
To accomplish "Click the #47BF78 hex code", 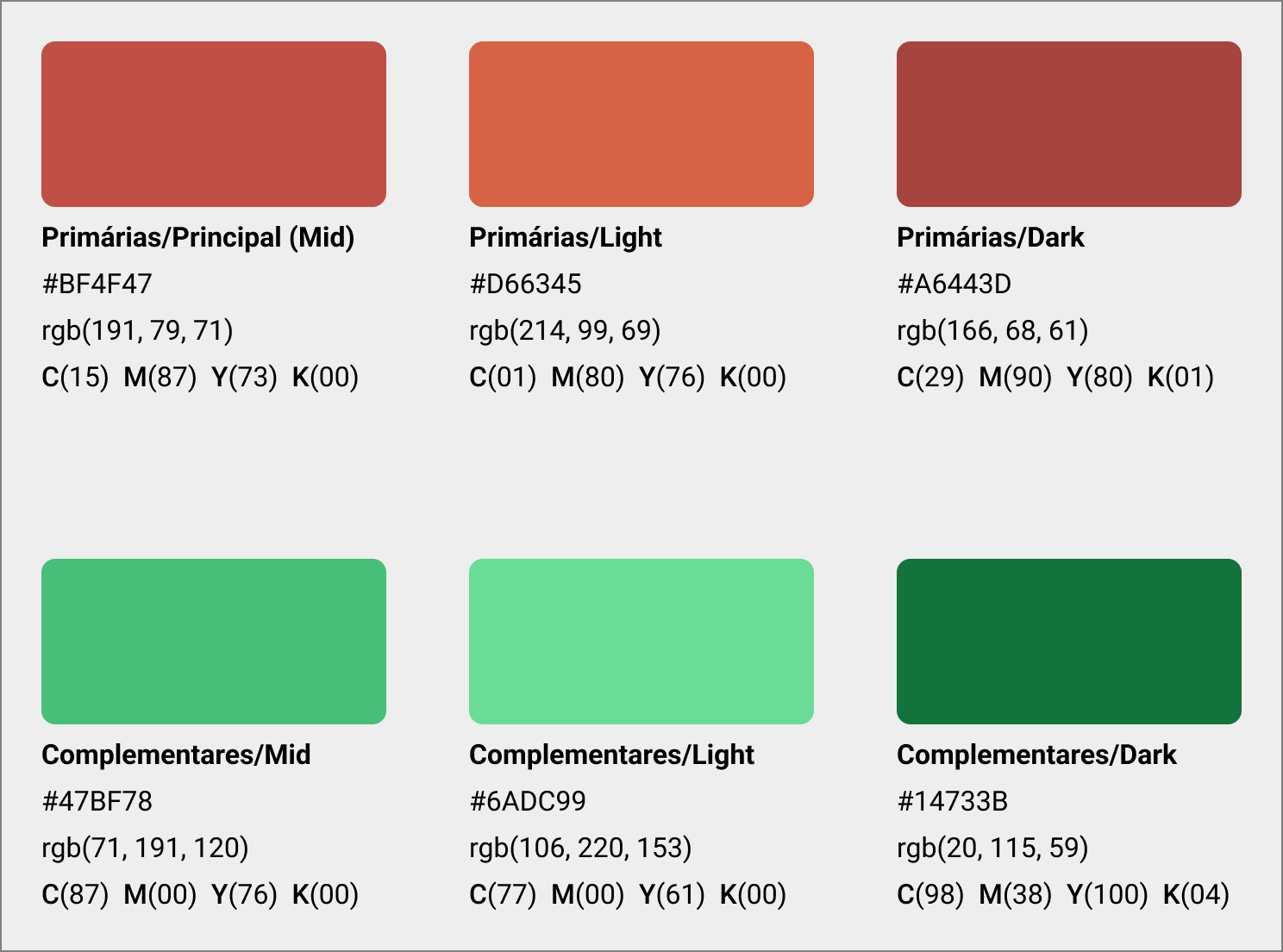I will (x=97, y=801).
